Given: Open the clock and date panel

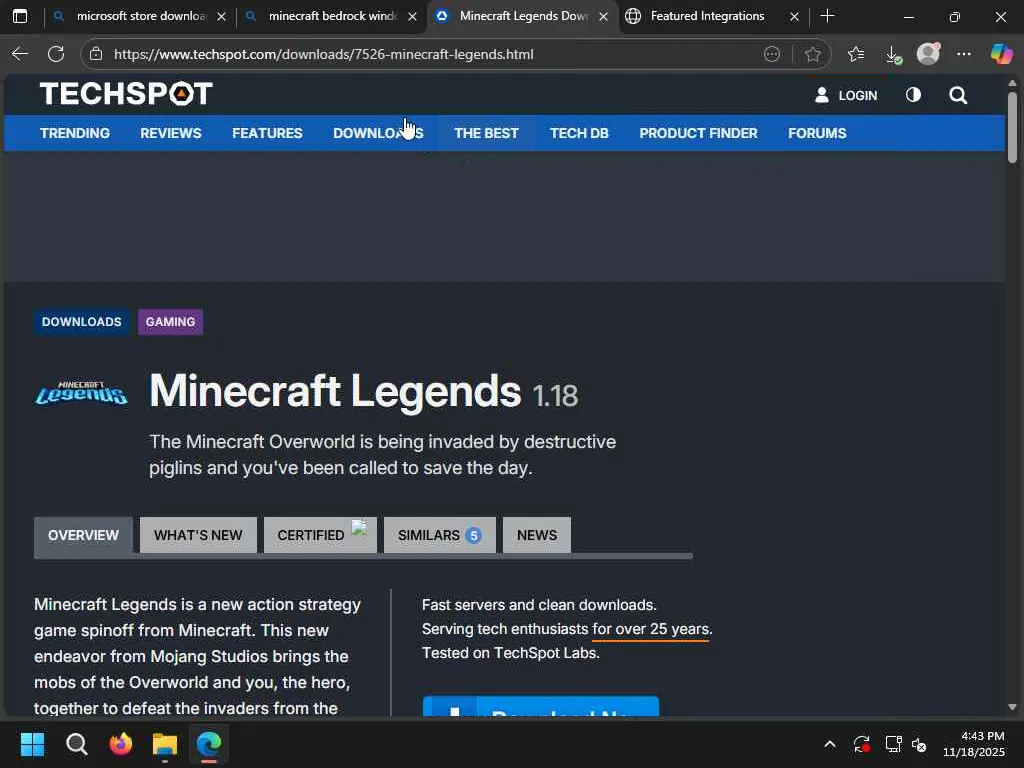Looking at the screenshot, I should coord(974,744).
